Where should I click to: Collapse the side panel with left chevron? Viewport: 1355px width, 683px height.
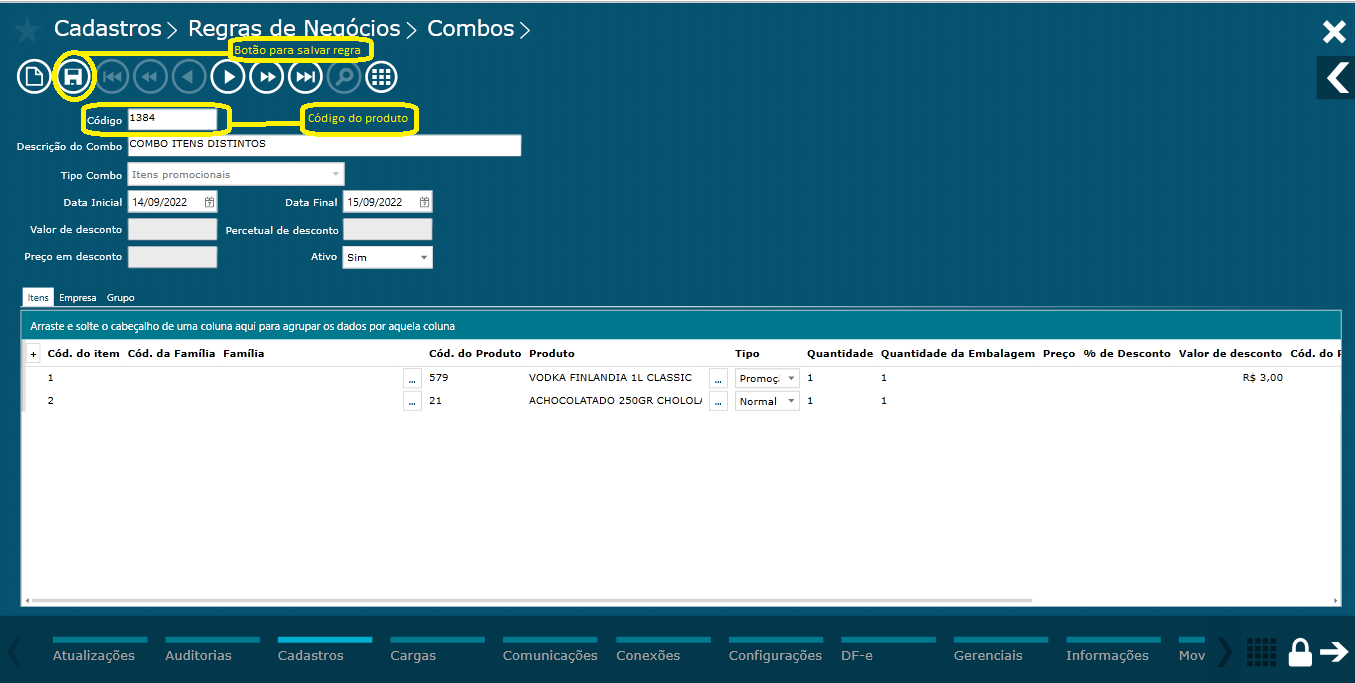1336,77
